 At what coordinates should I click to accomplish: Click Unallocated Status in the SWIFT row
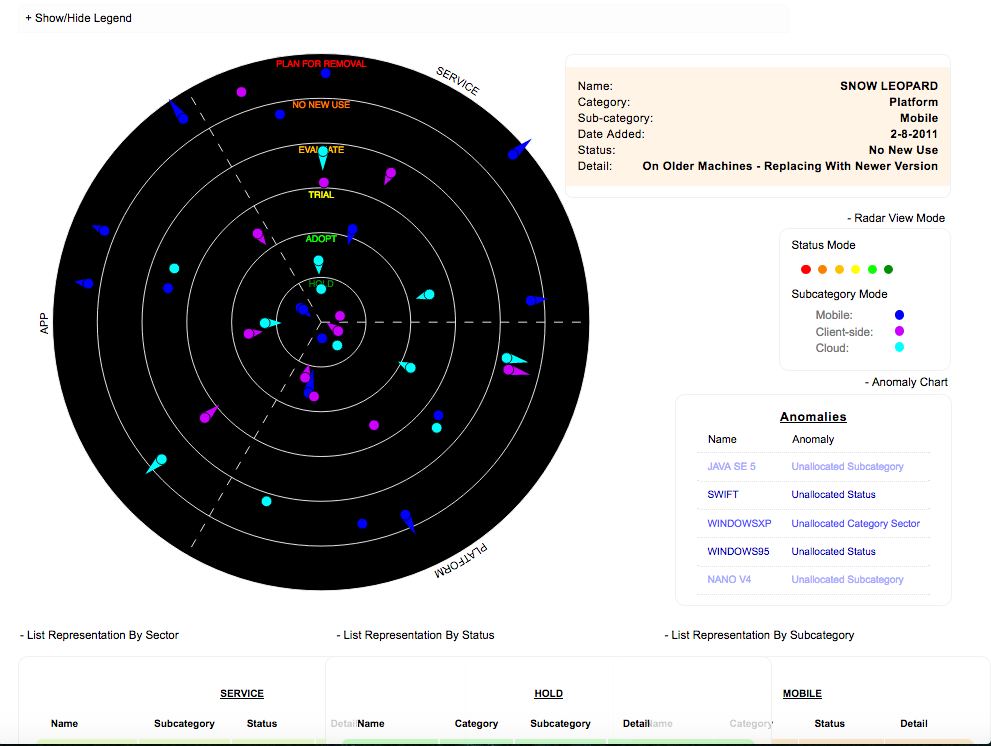(x=833, y=494)
